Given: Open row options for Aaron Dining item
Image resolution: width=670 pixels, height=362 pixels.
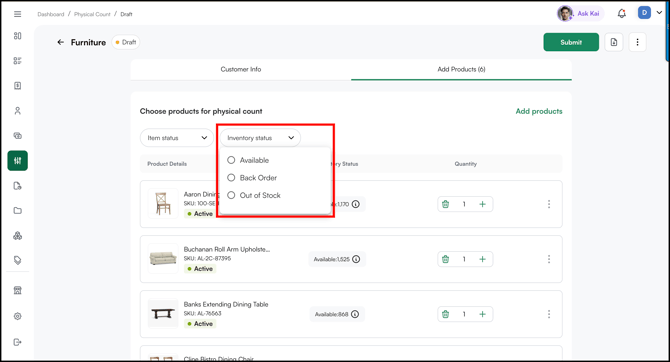Looking at the screenshot, I should [549, 204].
